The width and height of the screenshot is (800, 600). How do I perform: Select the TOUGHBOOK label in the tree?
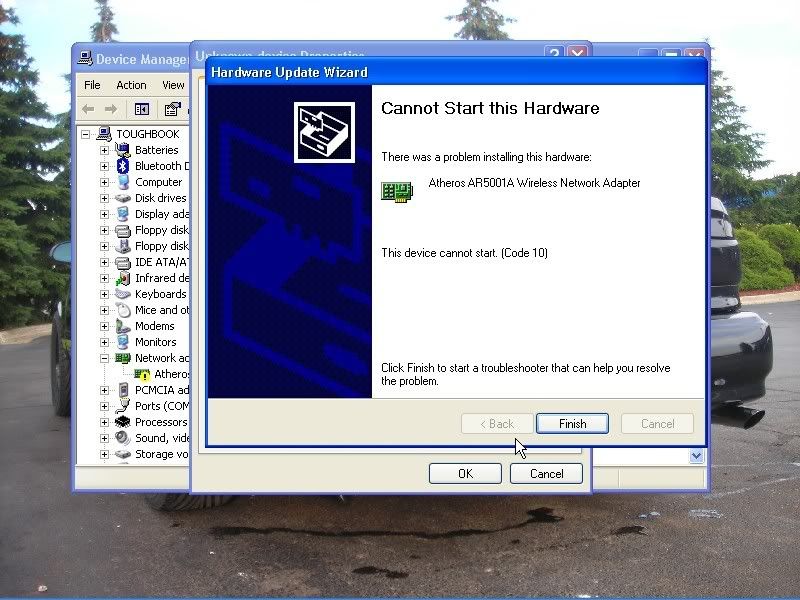click(x=148, y=134)
